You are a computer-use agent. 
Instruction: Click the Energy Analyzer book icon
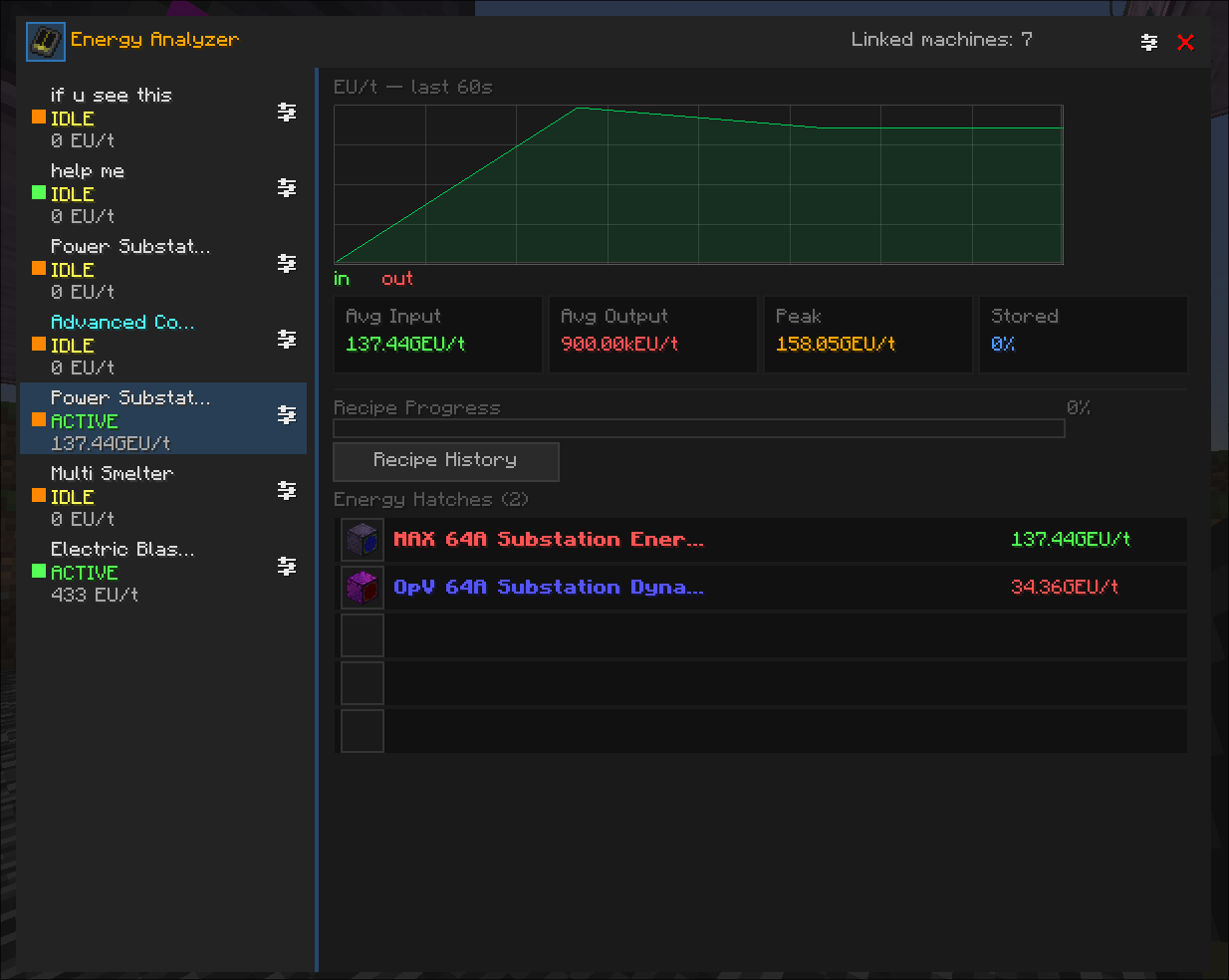pos(46,42)
